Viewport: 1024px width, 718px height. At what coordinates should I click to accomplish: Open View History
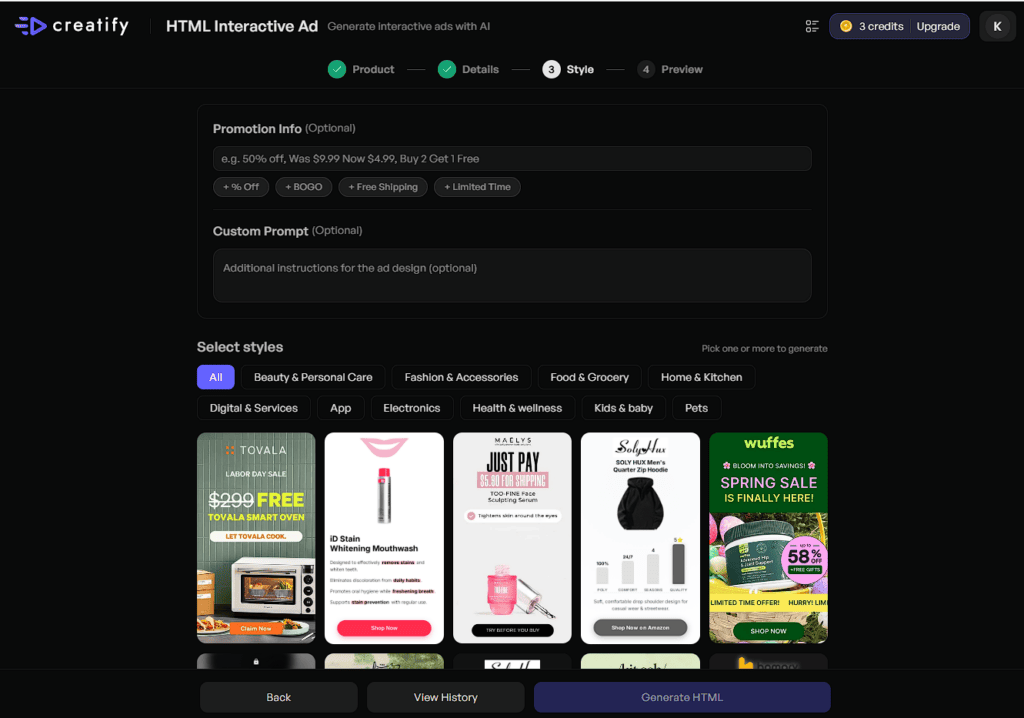(x=445, y=697)
